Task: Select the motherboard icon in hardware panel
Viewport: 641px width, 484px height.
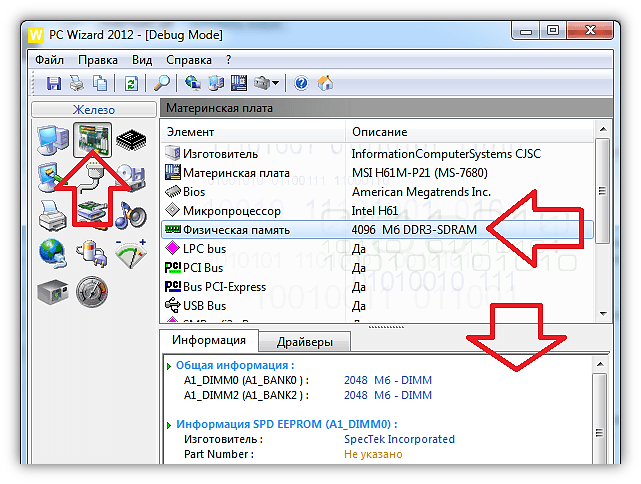Action: click(92, 139)
